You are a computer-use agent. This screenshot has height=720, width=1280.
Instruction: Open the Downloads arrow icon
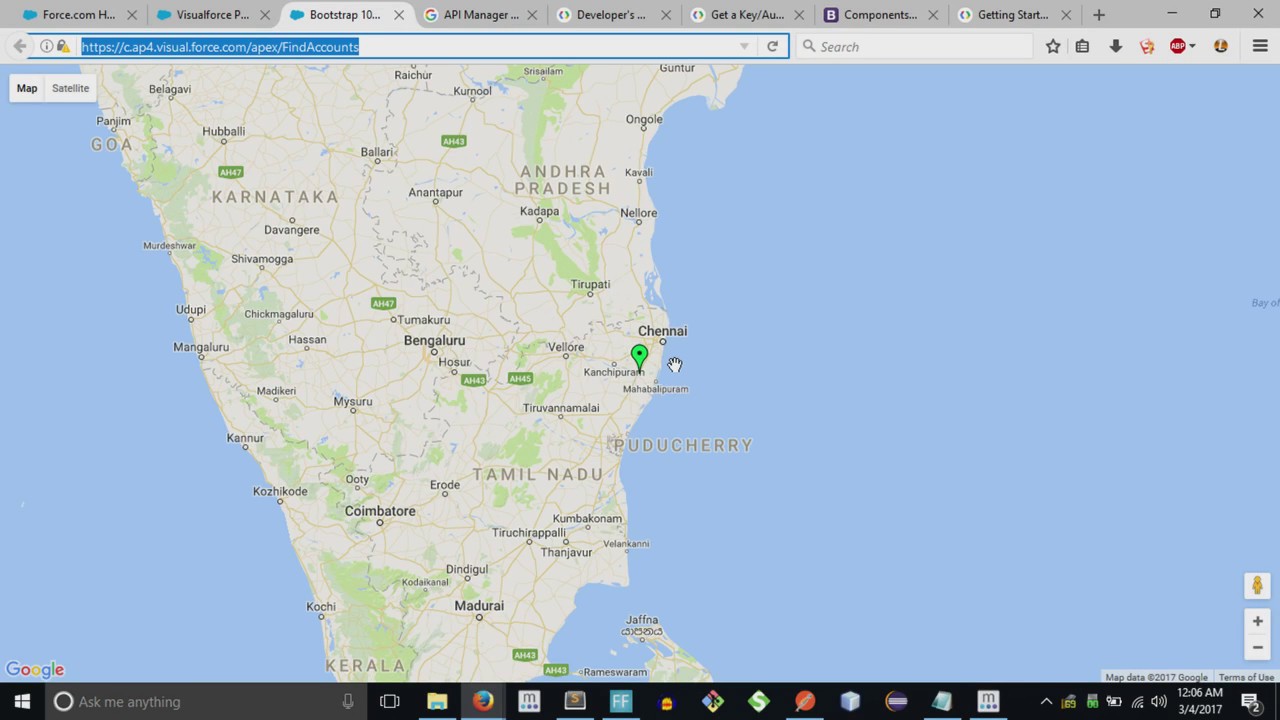[x=1116, y=46]
